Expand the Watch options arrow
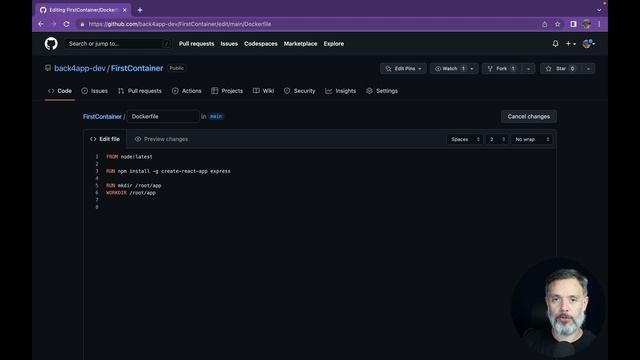 [472, 69]
